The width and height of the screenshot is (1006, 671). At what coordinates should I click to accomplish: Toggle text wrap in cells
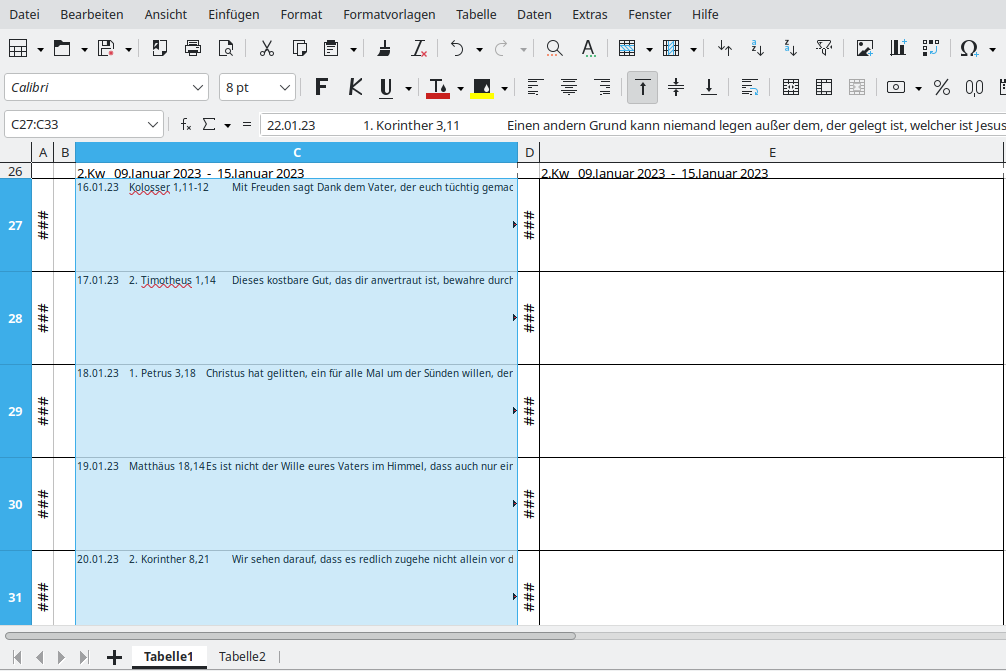(x=750, y=88)
